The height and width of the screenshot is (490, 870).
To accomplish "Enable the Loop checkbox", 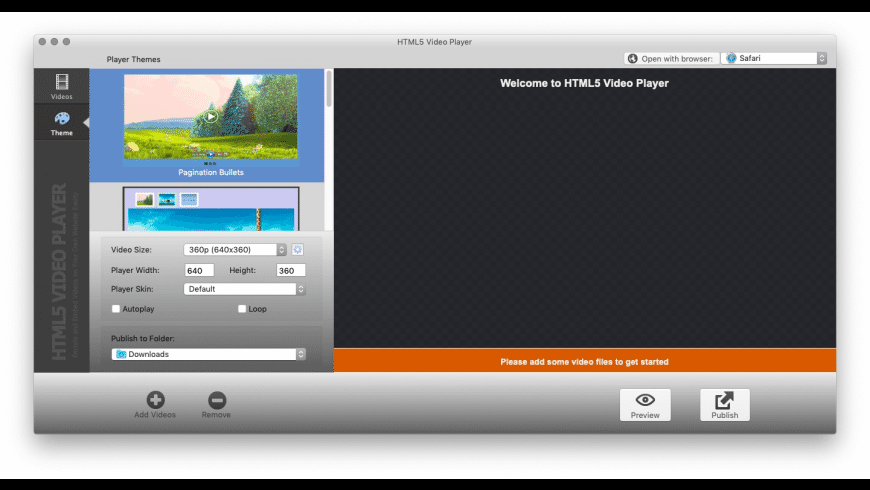I will [242, 309].
